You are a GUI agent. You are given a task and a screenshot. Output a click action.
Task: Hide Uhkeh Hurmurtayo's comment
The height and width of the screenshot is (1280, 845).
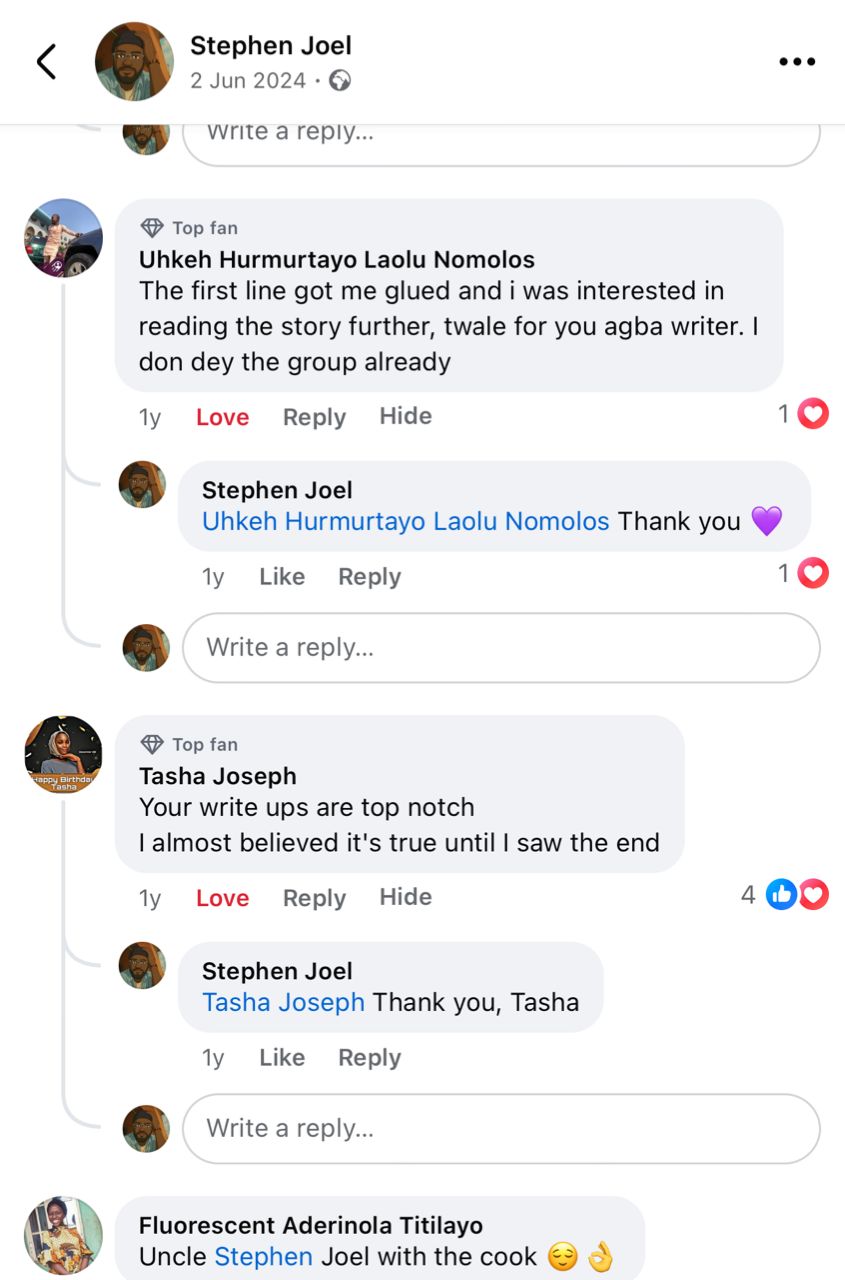(x=405, y=416)
